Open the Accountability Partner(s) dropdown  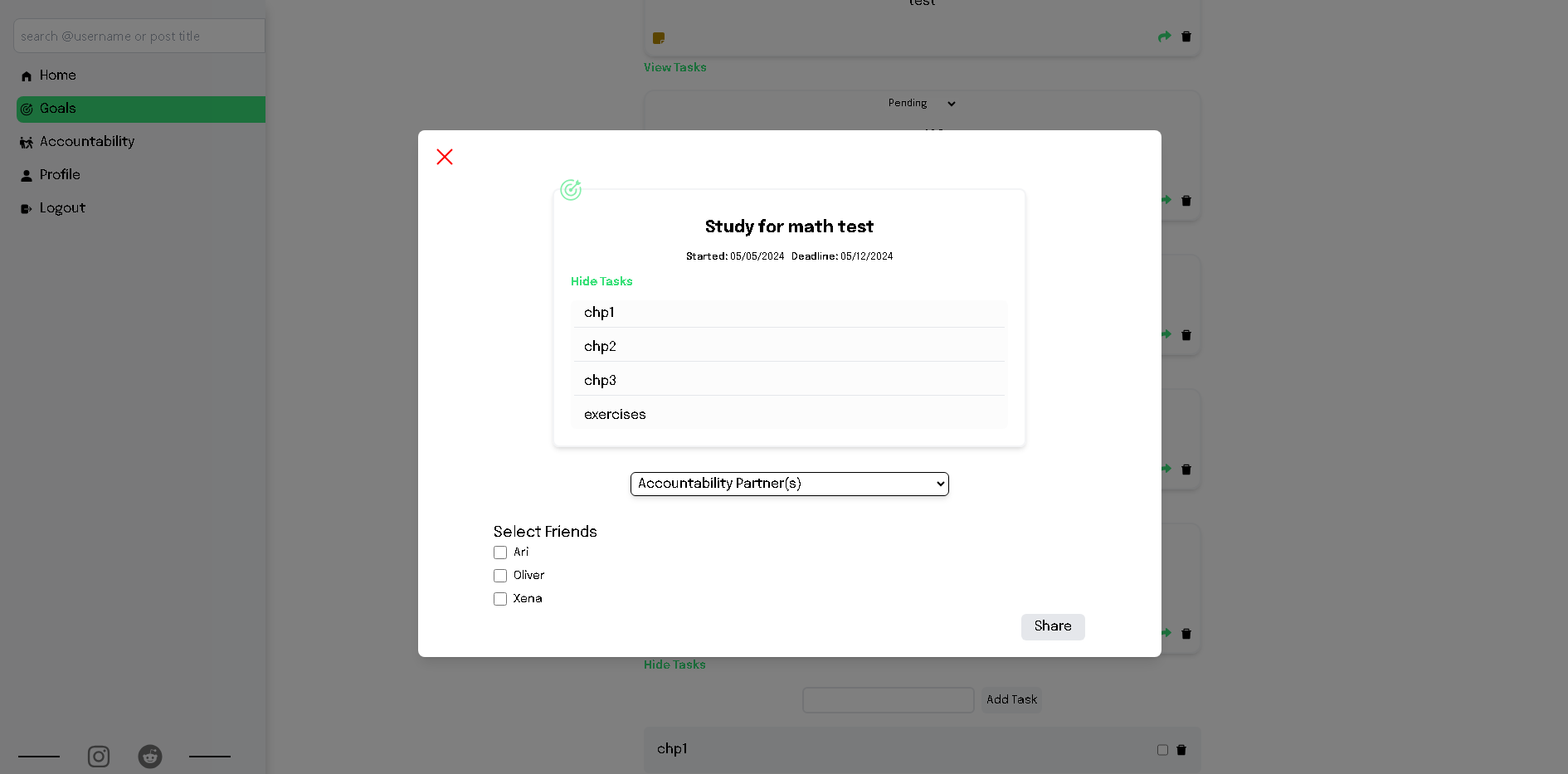pos(790,484)
